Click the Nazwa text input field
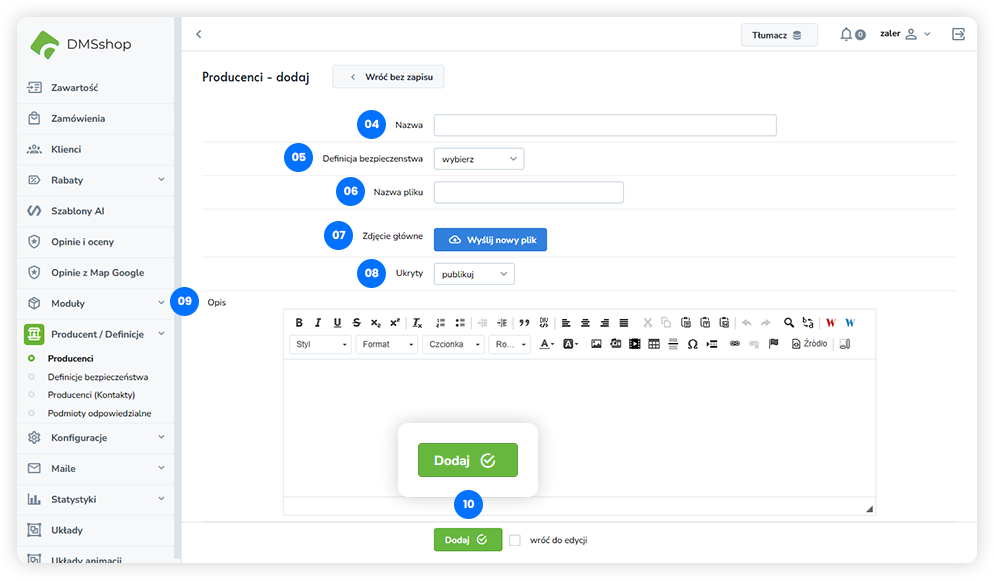Image resolution: width=994 pixels, height=580 pixels. click(x=604, y=125)
